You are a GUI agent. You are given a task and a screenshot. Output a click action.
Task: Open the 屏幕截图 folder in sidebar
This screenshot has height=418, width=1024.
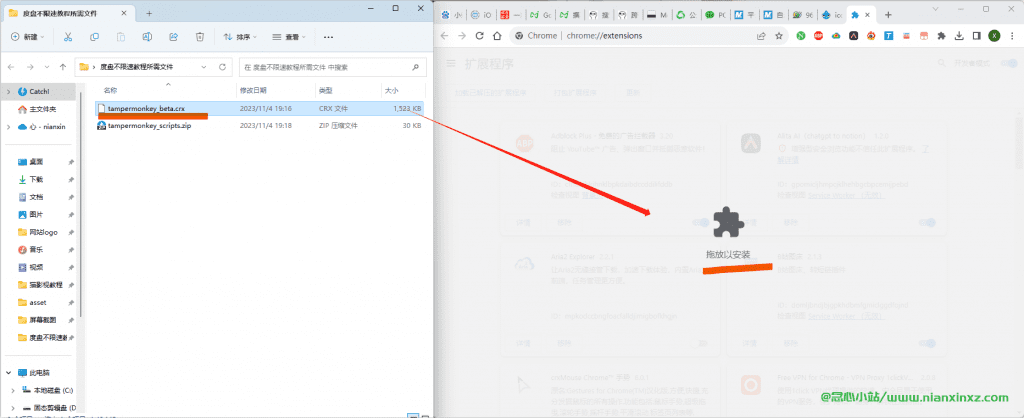pyautogui.click(x=37, y=320)
